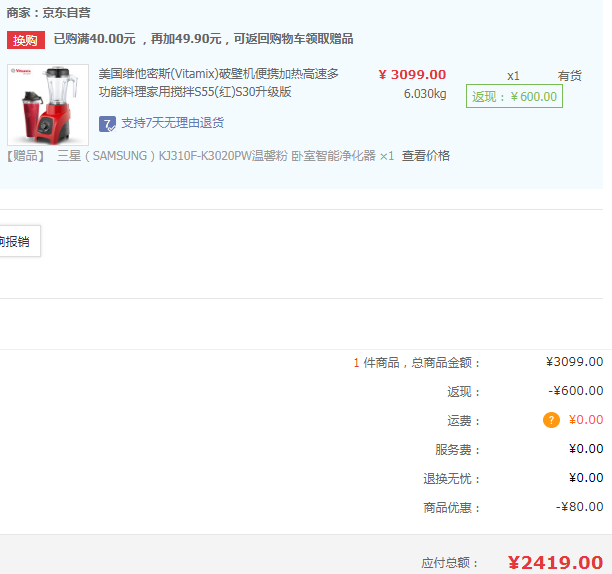Click the 7-day return shield icon
Viewport: 612px width, 574px height.
pyautogui.click(x=107, y=124)
